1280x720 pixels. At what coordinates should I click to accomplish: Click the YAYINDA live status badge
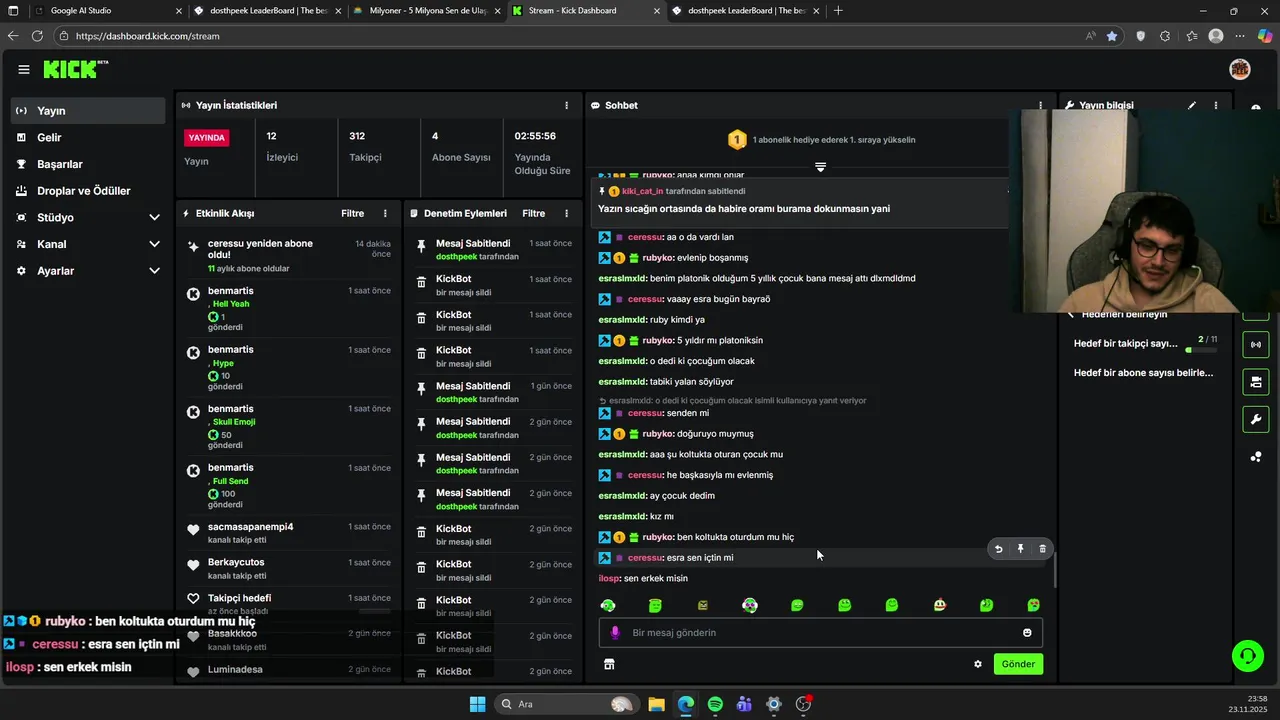tap(207, 138)
